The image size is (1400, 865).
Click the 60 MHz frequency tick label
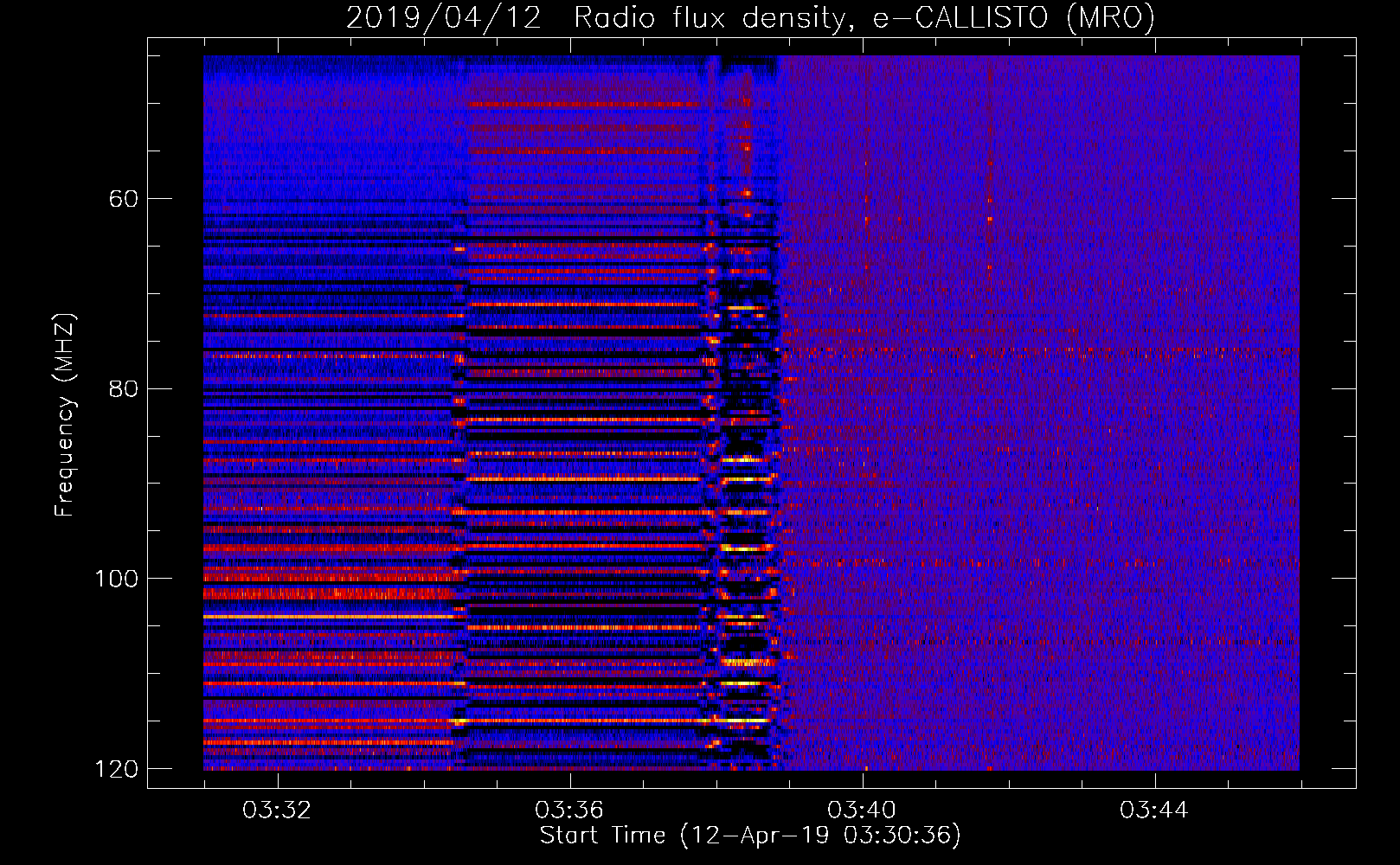pos(124,199)
